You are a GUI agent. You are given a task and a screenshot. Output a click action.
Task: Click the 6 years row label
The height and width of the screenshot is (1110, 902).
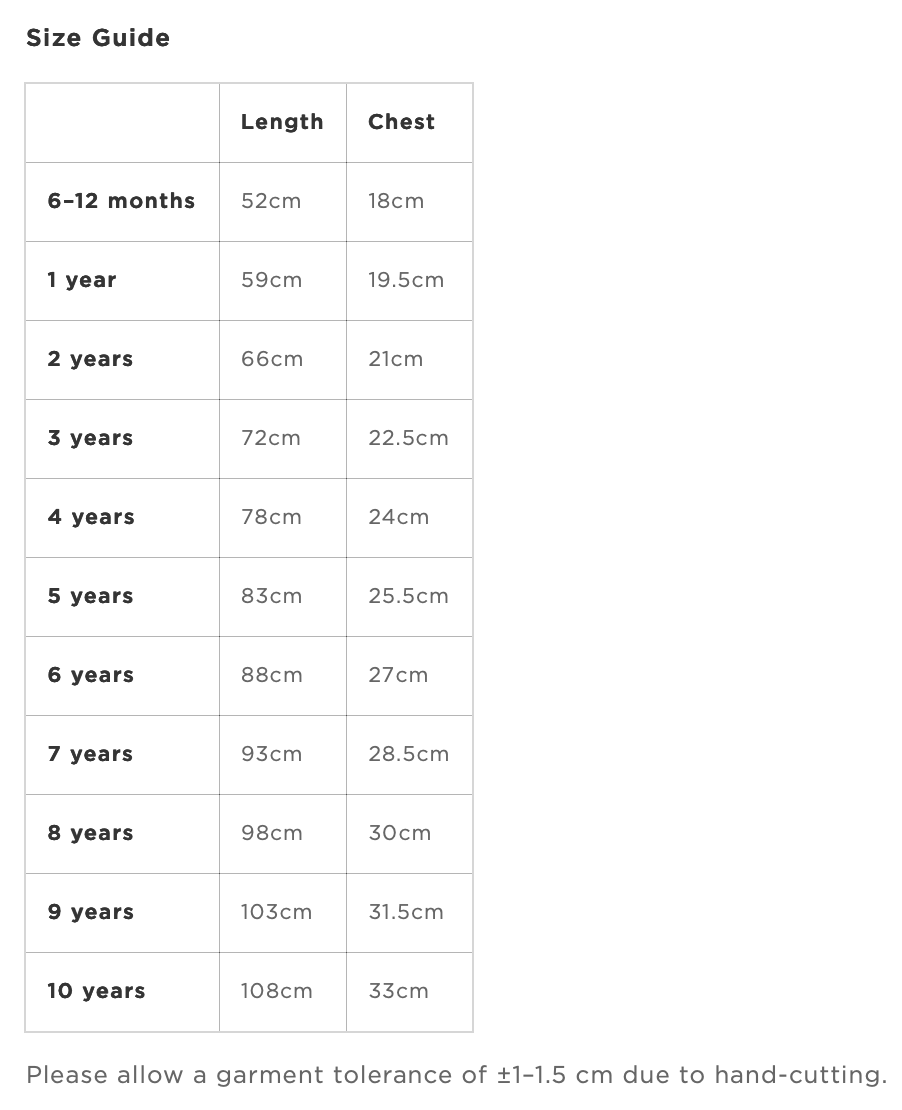coord(90,675)
